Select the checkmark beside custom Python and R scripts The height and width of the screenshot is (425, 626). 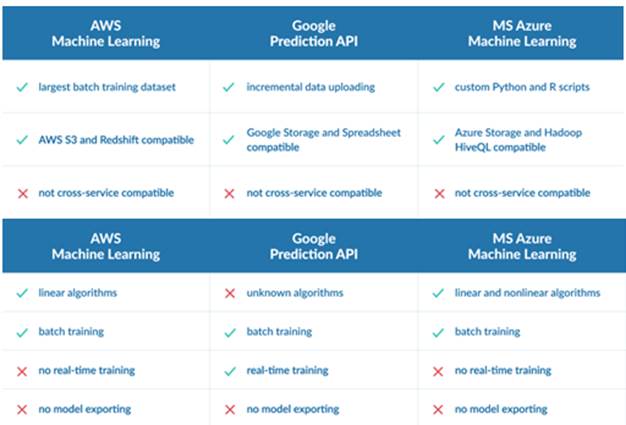pyautogui.click(x=438, y=87)
